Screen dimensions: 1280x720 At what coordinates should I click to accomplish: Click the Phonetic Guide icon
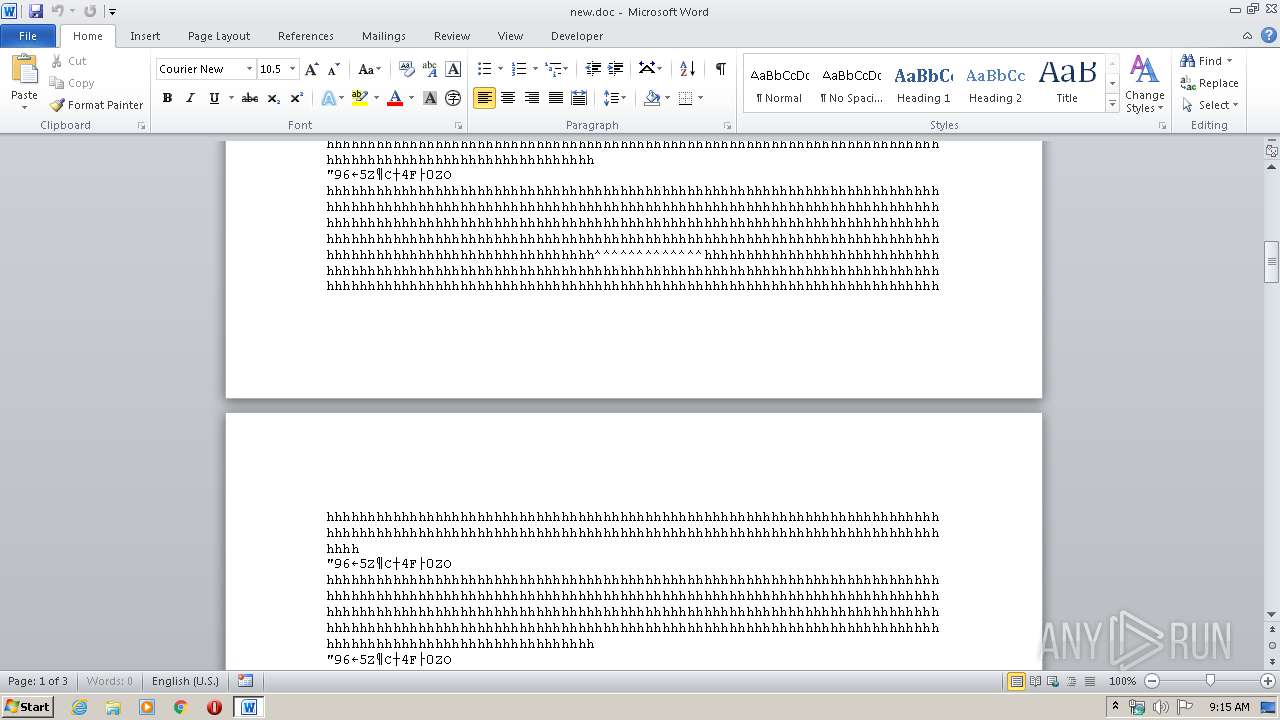click(430, 69)
